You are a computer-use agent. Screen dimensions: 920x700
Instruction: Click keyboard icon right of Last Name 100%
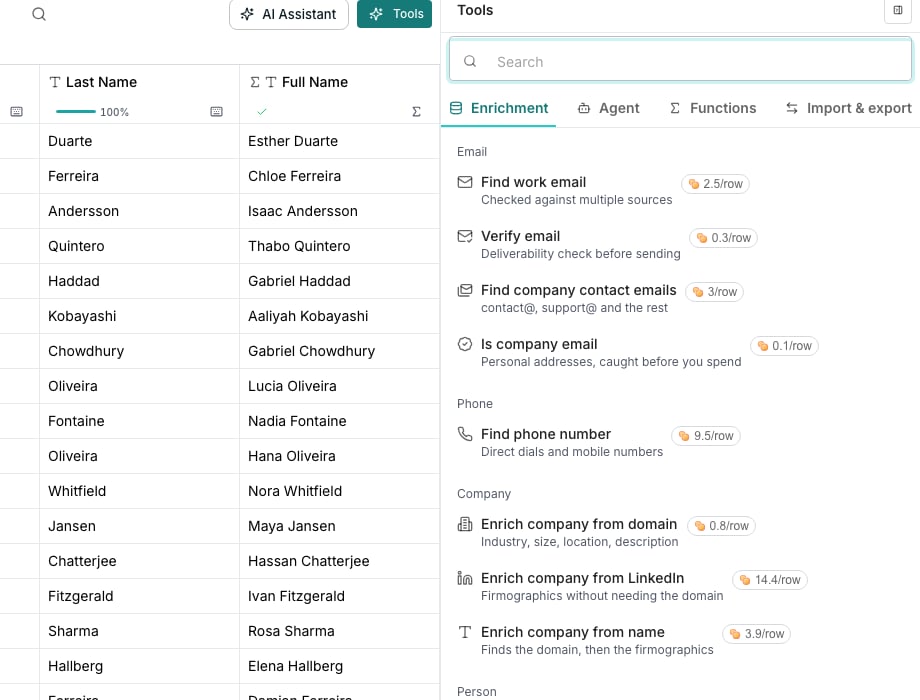[217, 111]
